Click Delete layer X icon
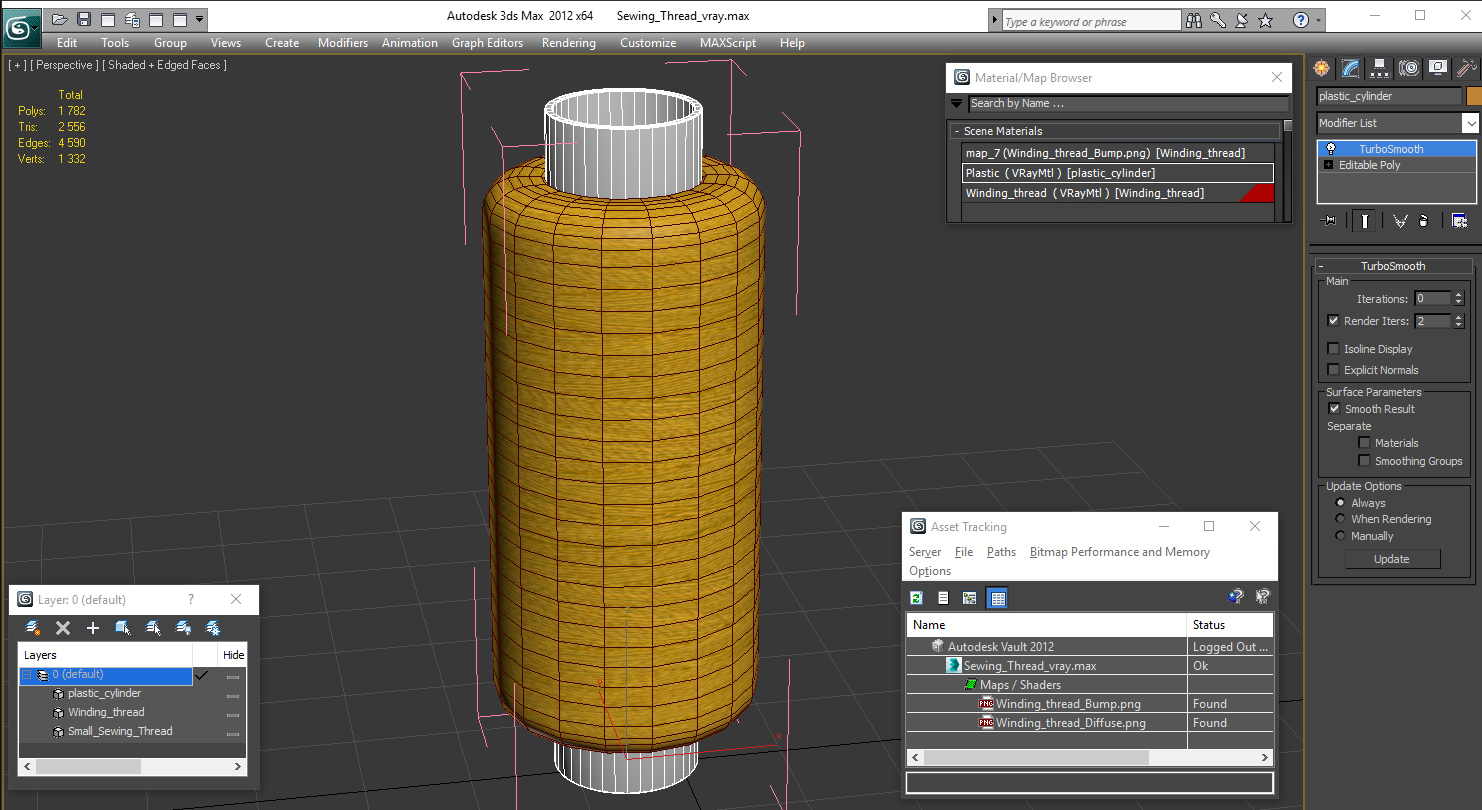The width and height of the screenshot is (1482, 810). 63,628
